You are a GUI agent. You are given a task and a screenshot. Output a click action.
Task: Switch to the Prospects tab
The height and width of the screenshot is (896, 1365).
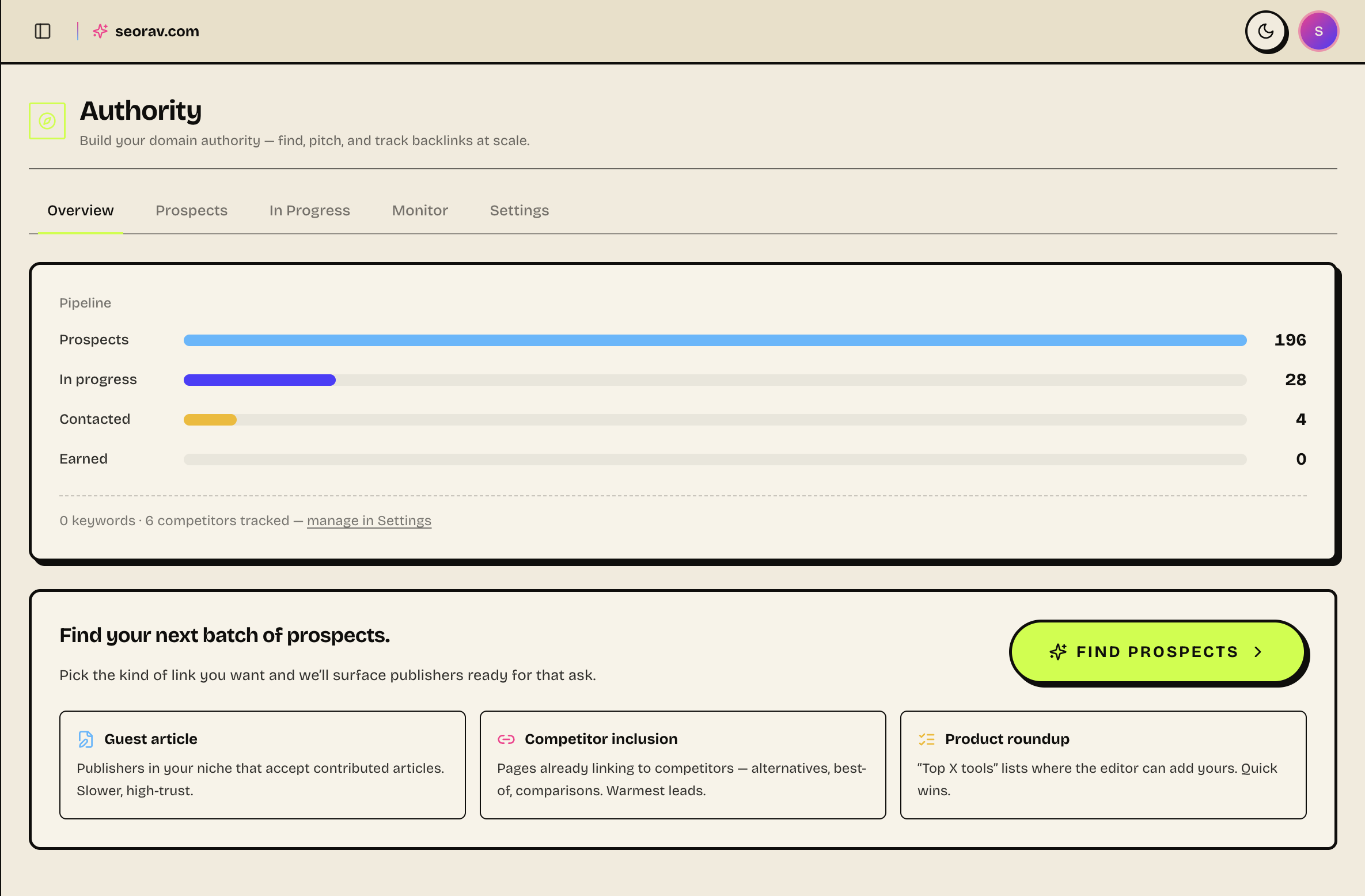(192, 211)
